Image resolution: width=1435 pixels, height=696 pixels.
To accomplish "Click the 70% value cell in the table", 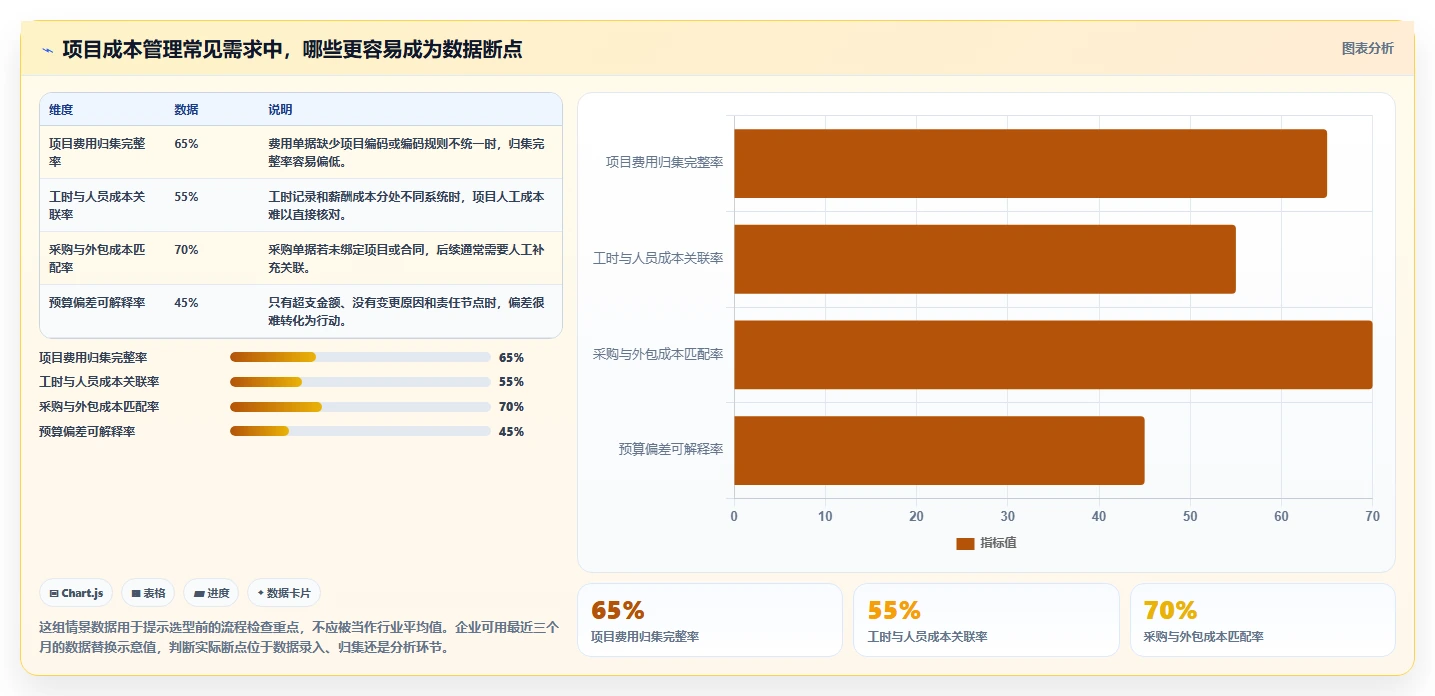I will (186, 250).
